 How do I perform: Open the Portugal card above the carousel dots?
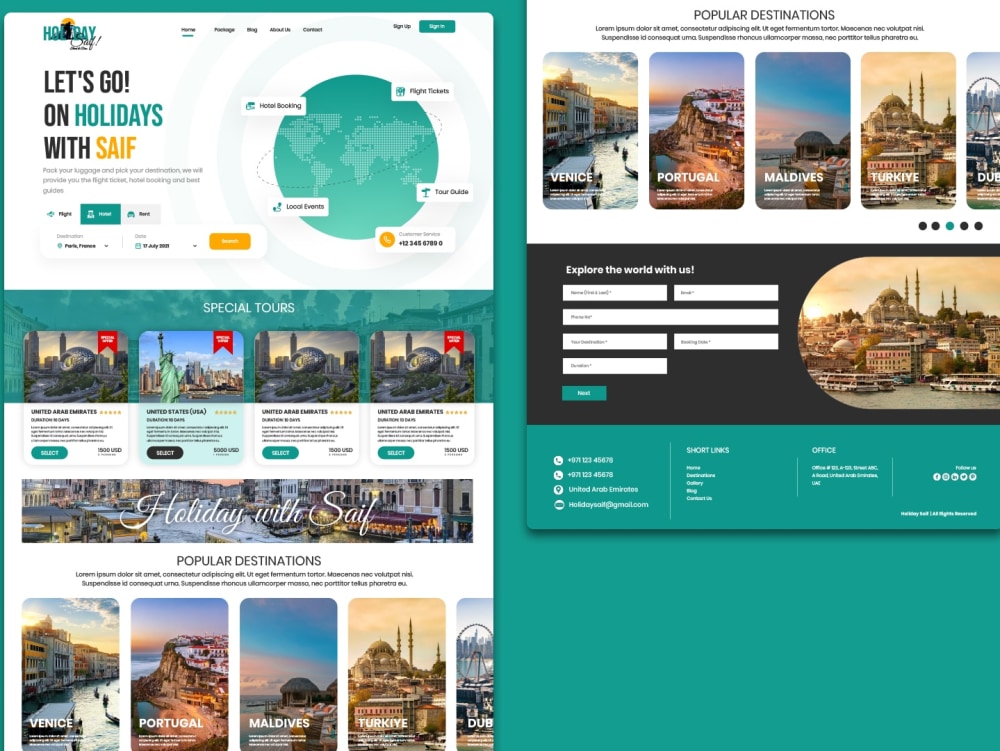click(696, 131)
